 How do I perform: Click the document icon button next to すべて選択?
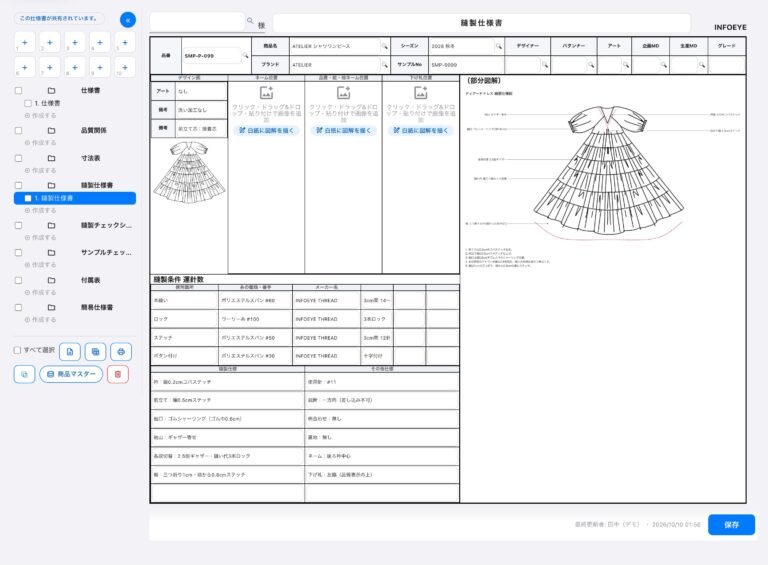(70, 352)
